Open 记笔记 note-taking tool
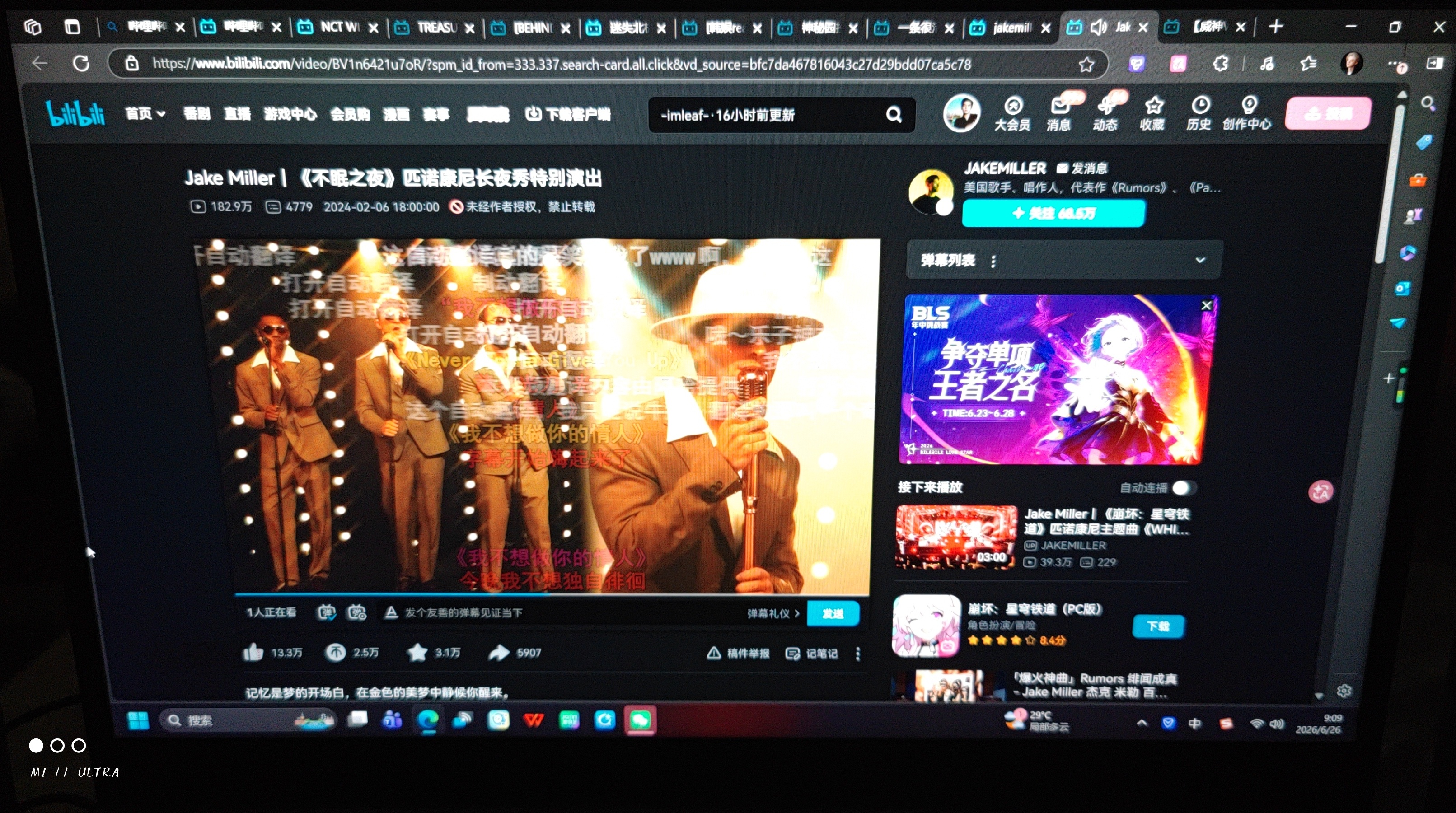 click(x=812, y=654)
